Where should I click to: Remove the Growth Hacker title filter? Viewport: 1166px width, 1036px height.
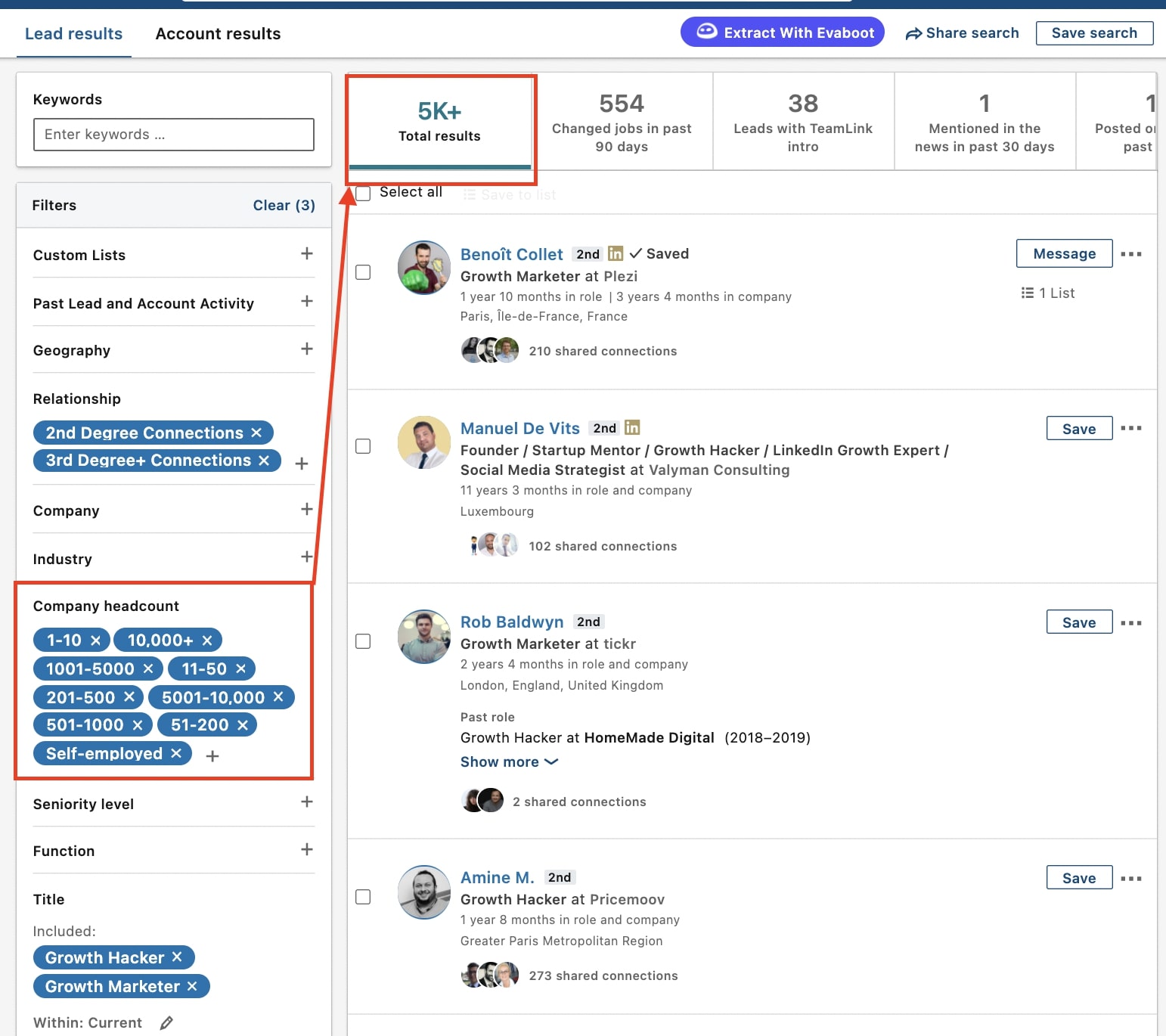[177, 957]
